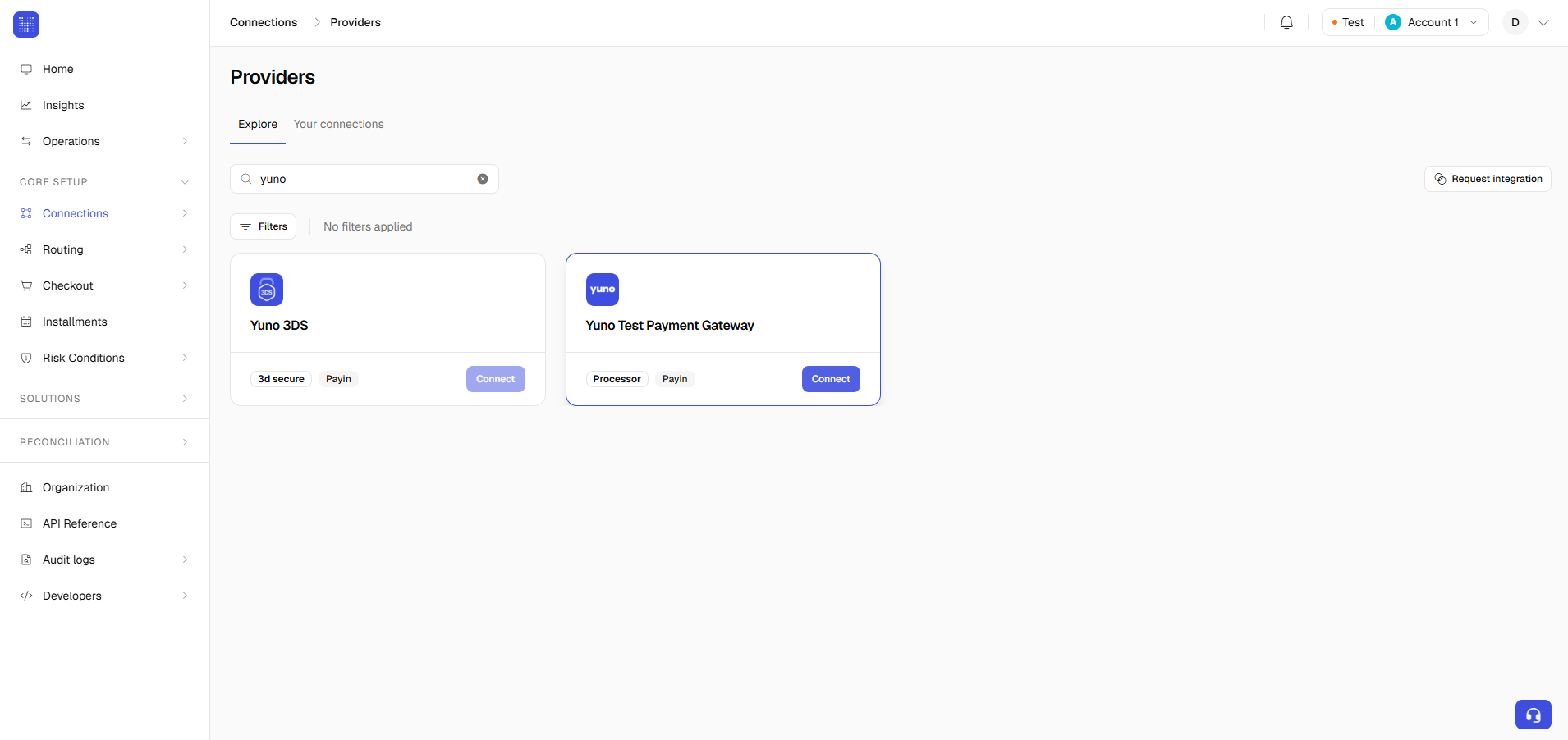The height and width of the screenshot is (740, 1568).
Task: Open the user profile D menu
Action: click(x=1525, y=22)
